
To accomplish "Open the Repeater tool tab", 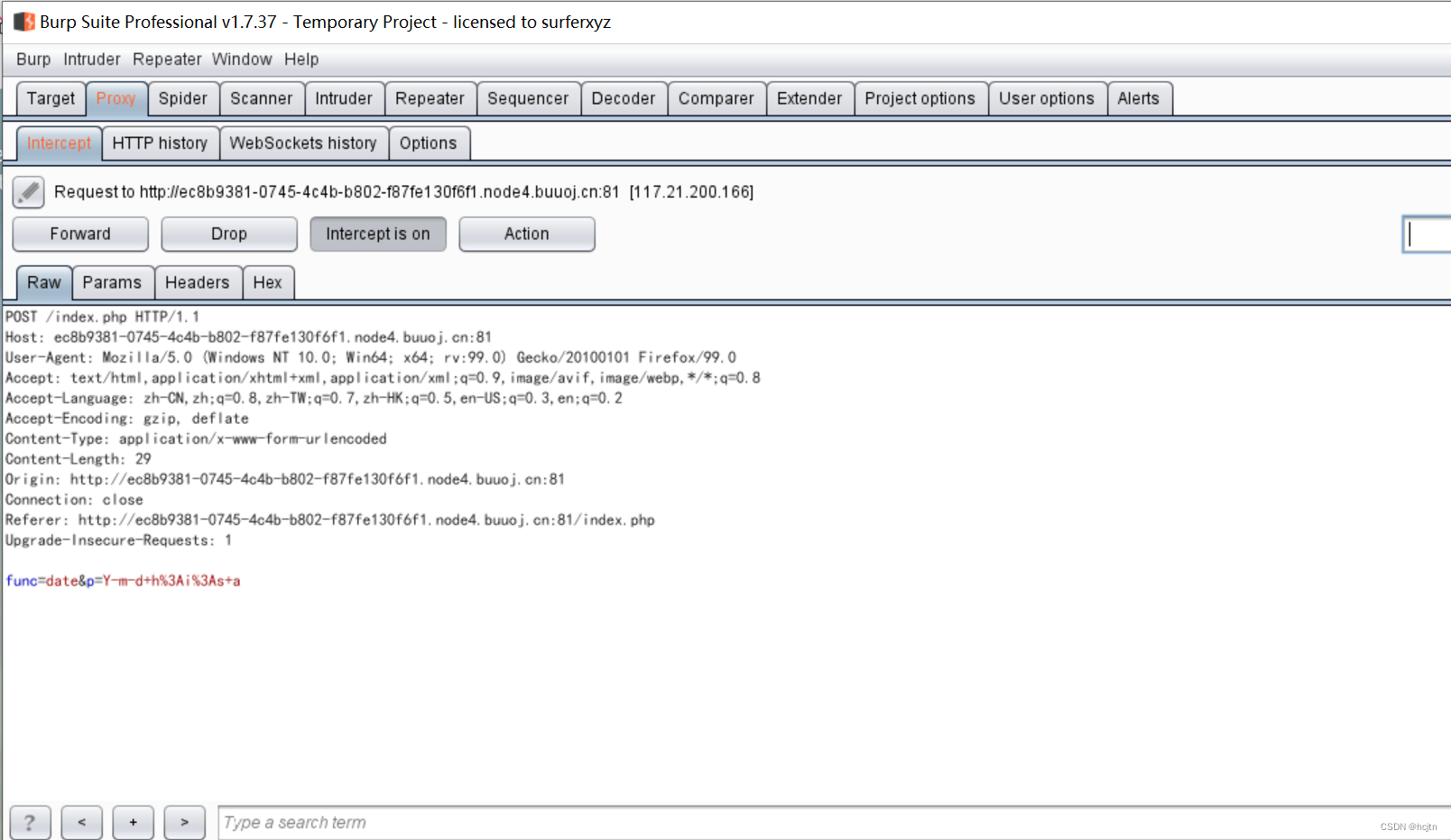I will point(430,98).
